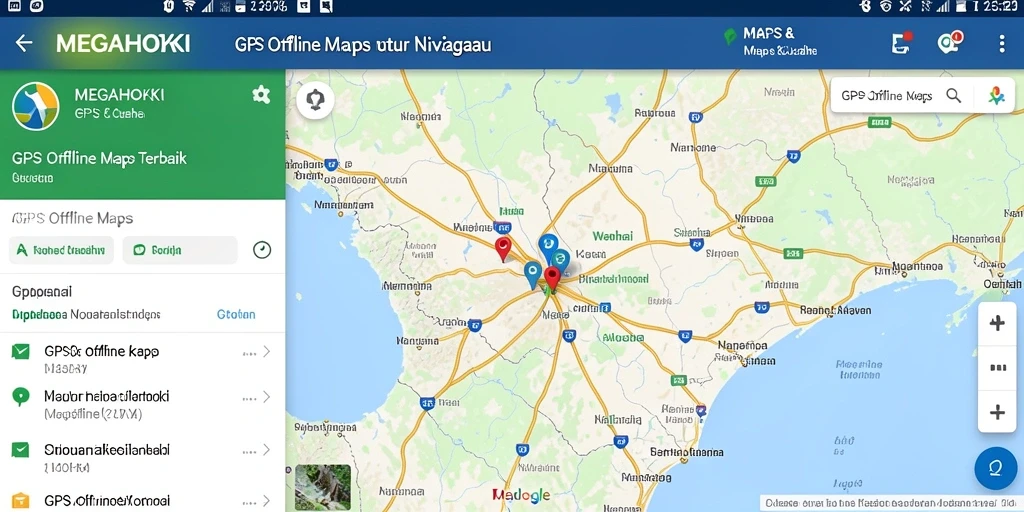Viewport: 1024px width, 512px height.
Task: Tap the plus button below the map's three-dot control
Action: point(997,412)
